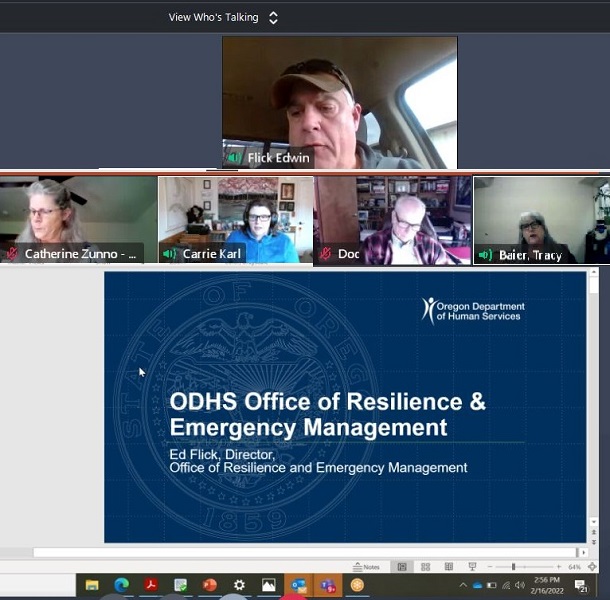Click Doc's muted microphone icon

[x=326, y=254]
